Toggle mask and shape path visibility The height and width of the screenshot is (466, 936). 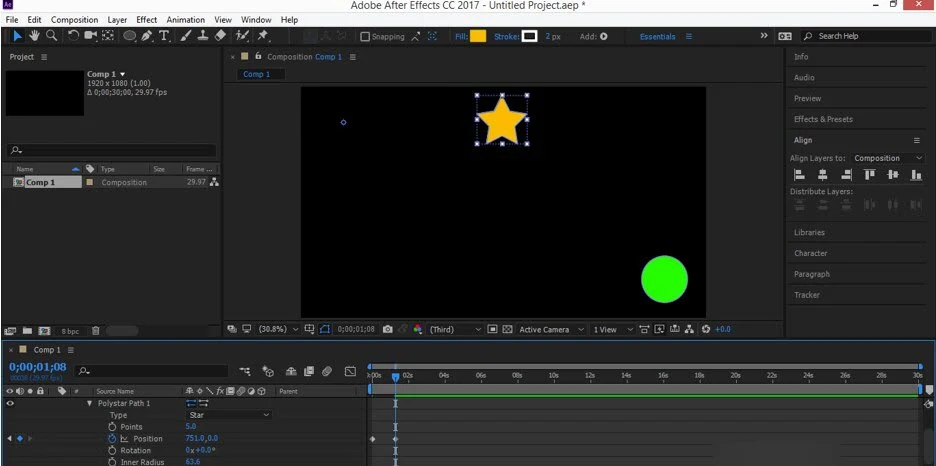click(325, 329)
